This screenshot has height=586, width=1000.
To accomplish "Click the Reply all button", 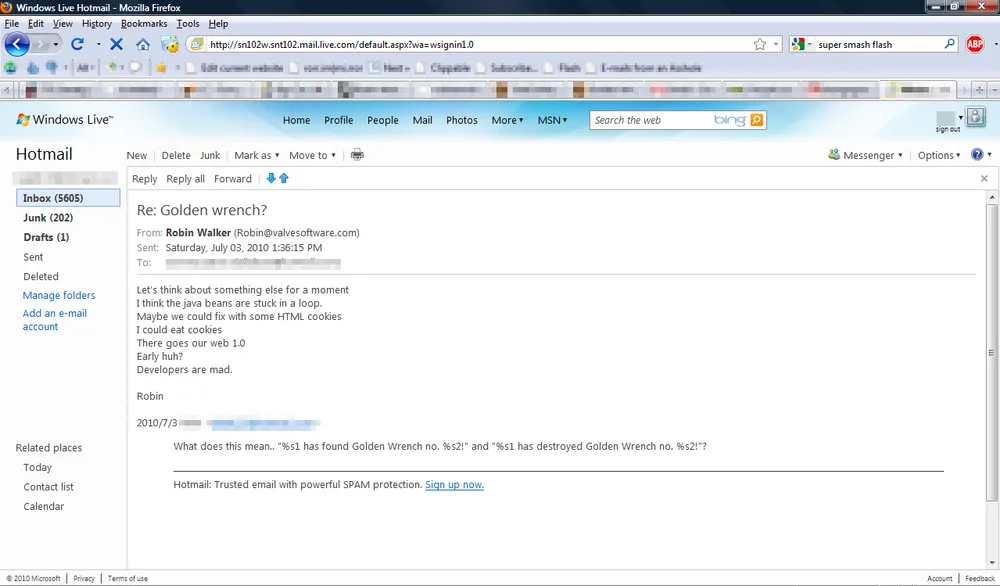I will pos(185,179).
